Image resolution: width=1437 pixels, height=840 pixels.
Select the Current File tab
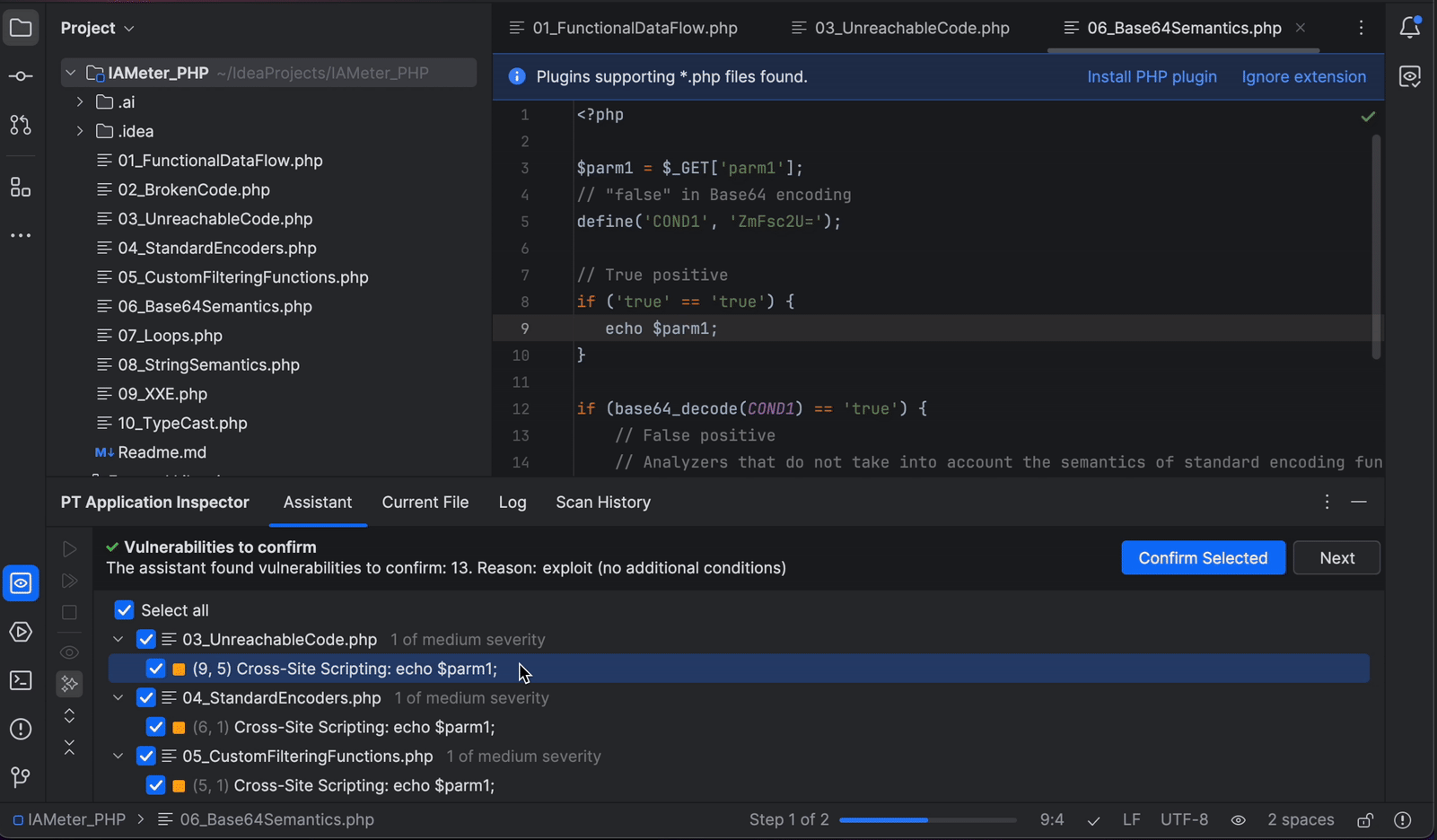425,503
